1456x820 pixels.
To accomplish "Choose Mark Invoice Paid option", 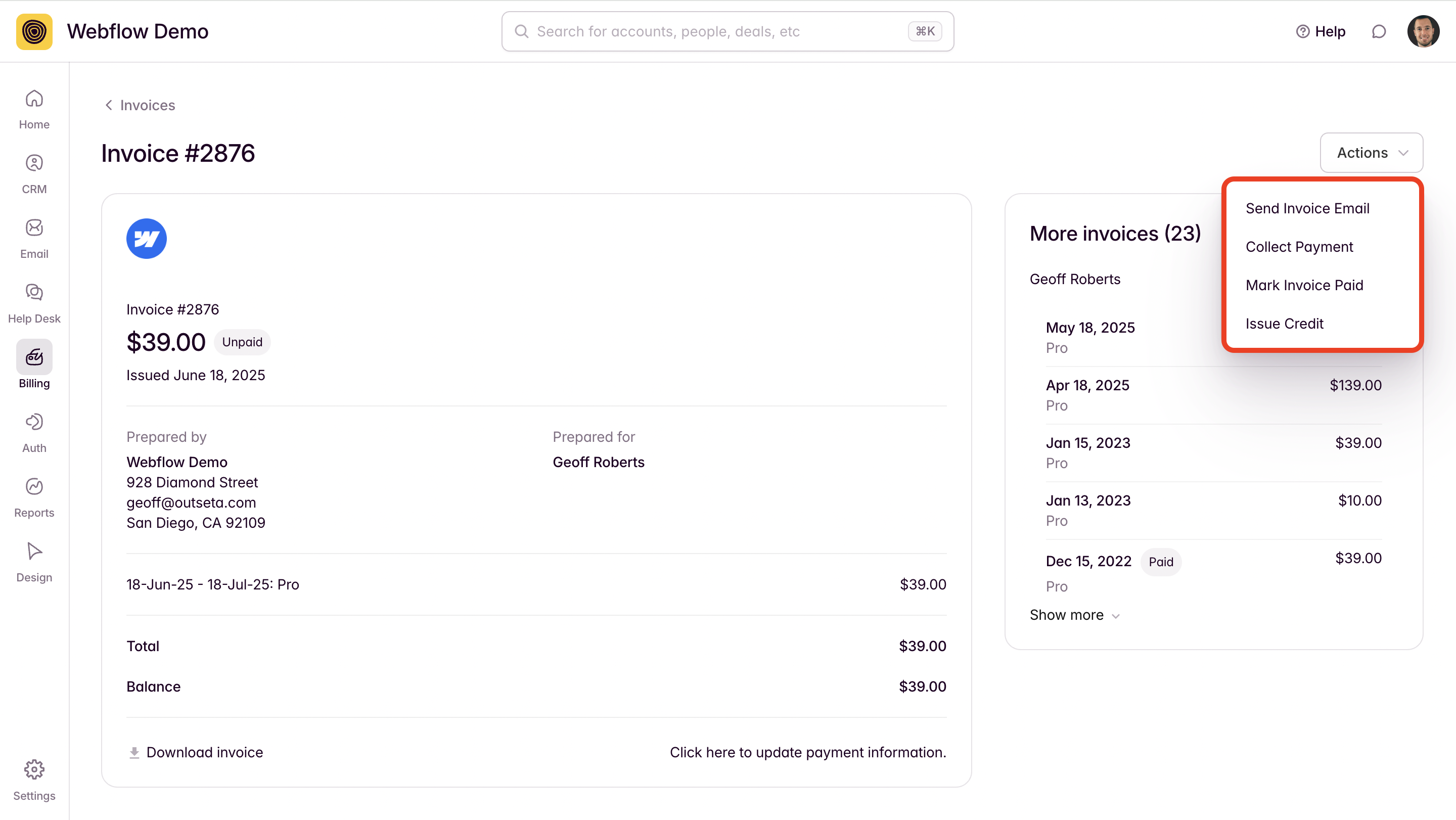I will [1304, 286].
